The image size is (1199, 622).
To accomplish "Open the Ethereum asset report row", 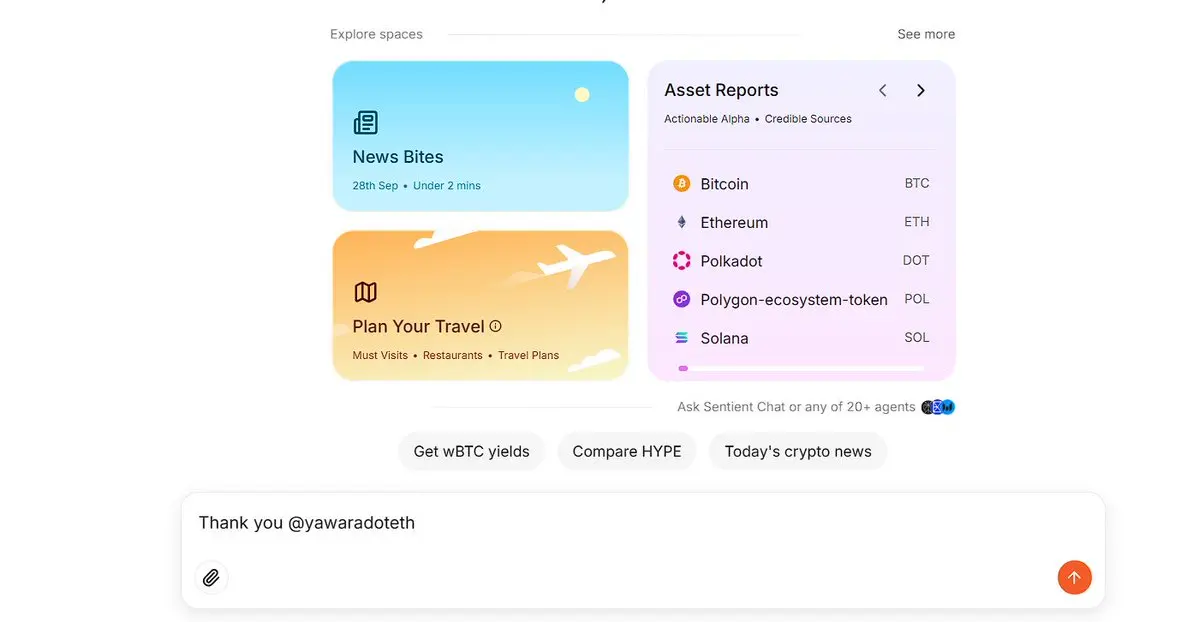I will [x=801, y=222].
